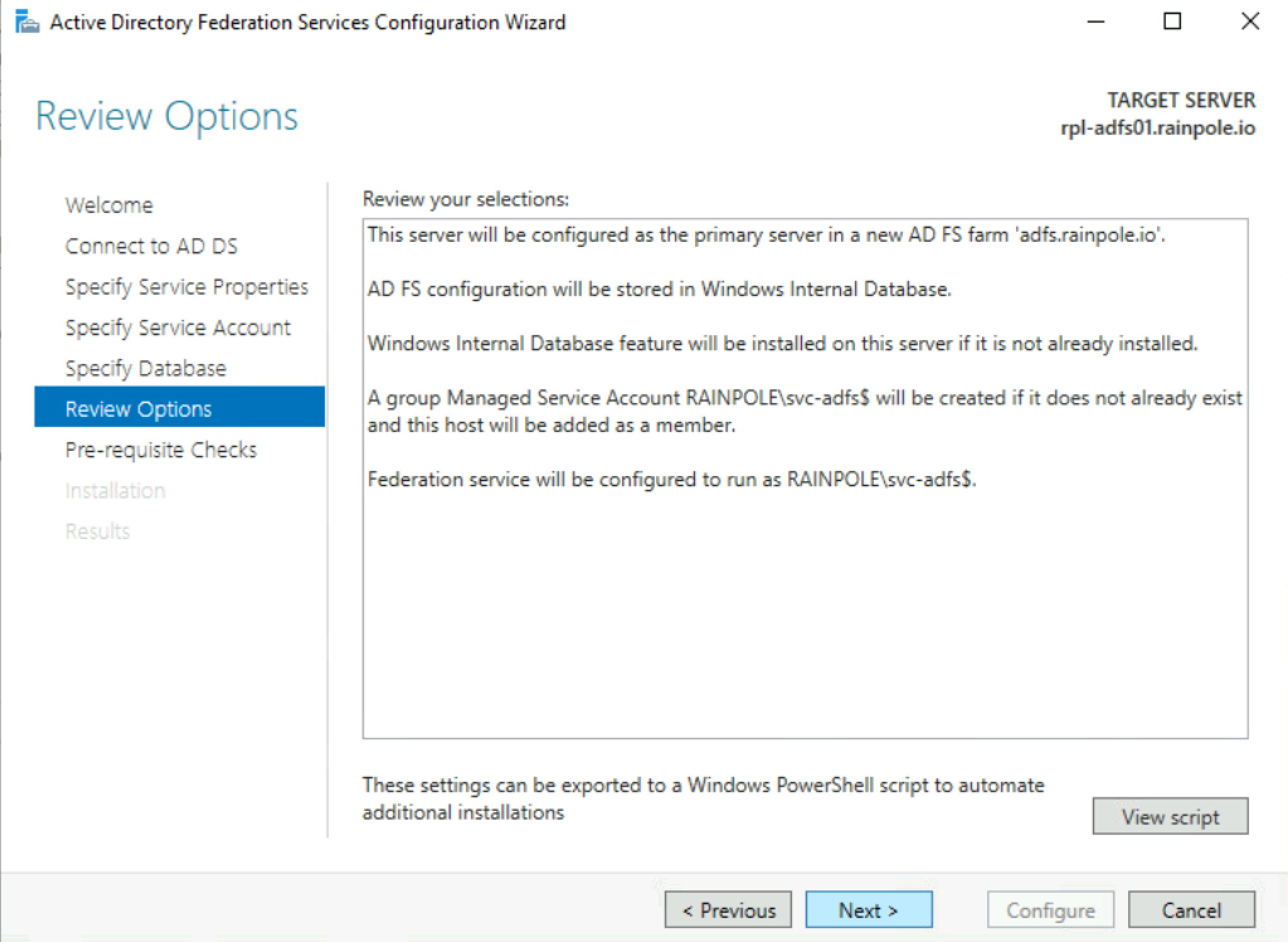Proceed with the Next button
This screenshot has height=942, width=1288.
pos(869,910)
